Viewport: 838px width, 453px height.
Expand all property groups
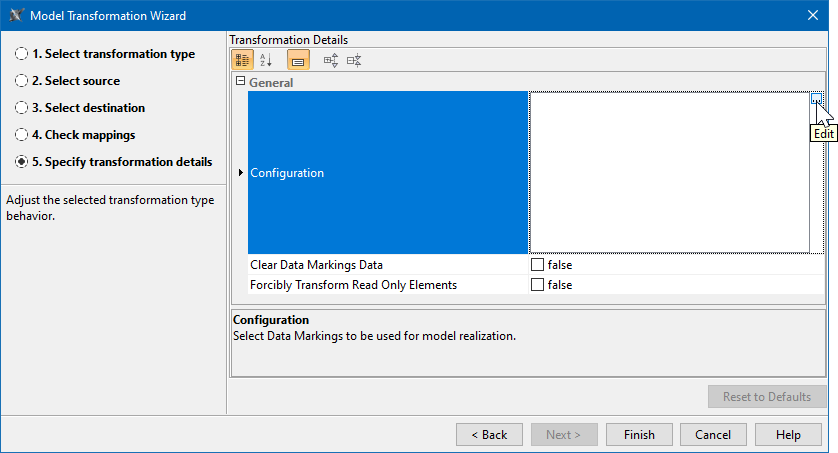coord(331,60)
